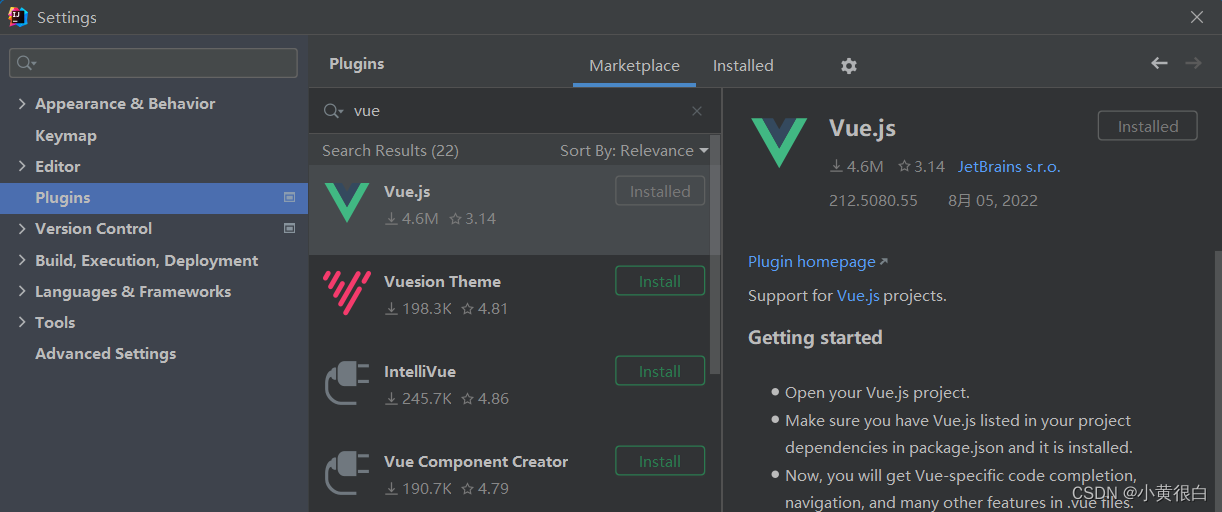Expand the Appearance & Behavior node
1222x512 pixels.
(22, 104)
